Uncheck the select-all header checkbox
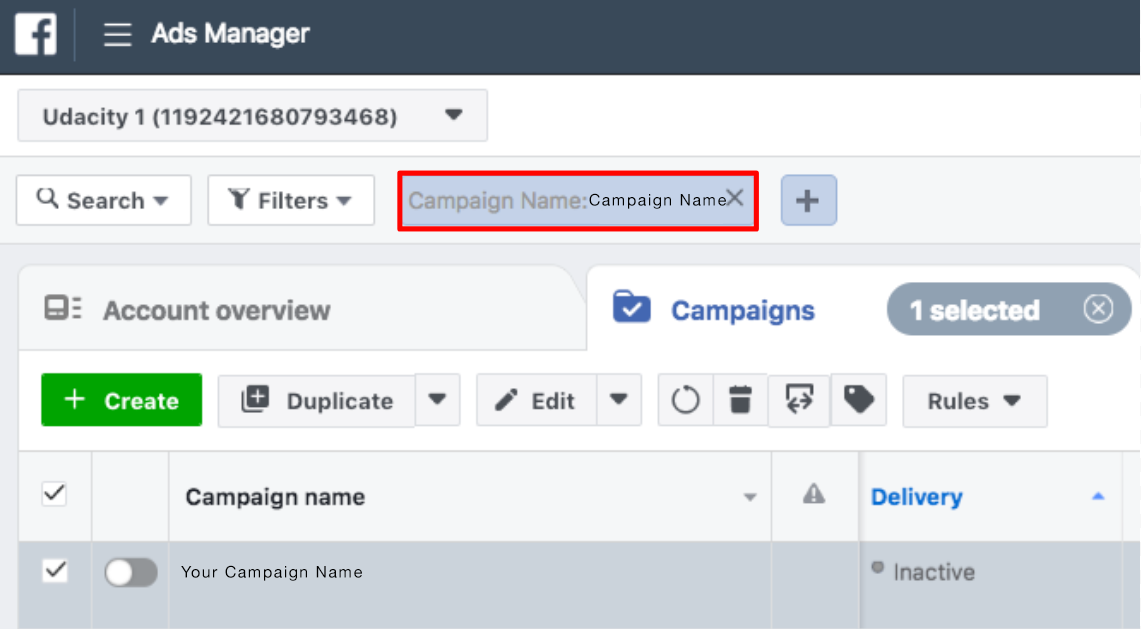Screen dimensions: 1141x629 (54, 493)
